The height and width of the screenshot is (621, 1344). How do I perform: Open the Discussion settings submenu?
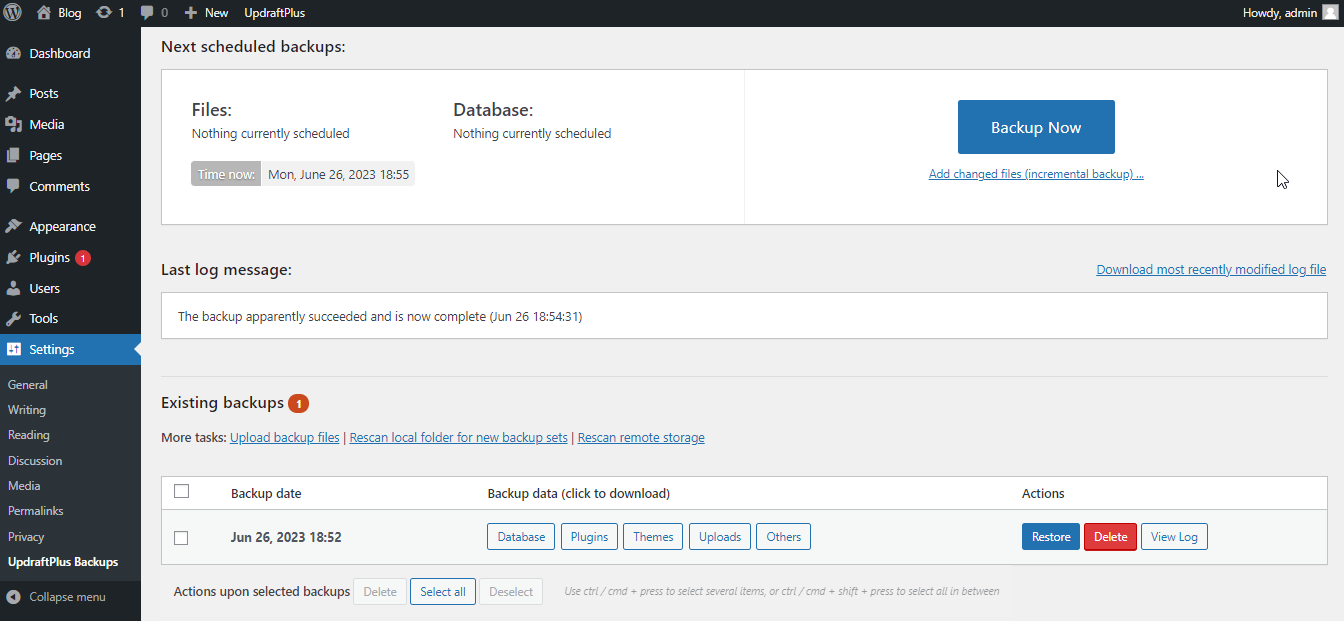coord(35,461)
